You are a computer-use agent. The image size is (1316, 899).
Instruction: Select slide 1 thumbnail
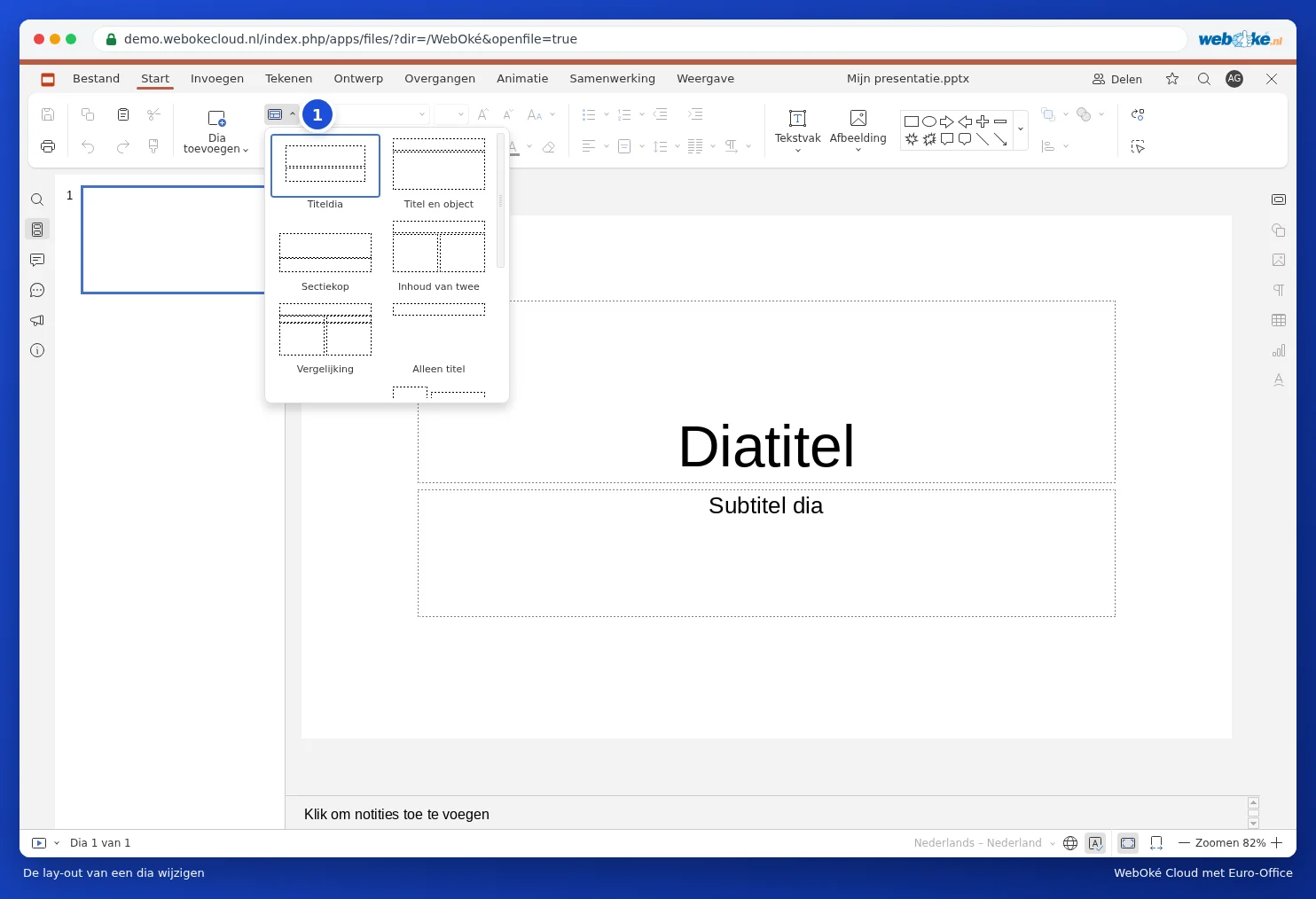pyautogui.click(x=173, y=239)
